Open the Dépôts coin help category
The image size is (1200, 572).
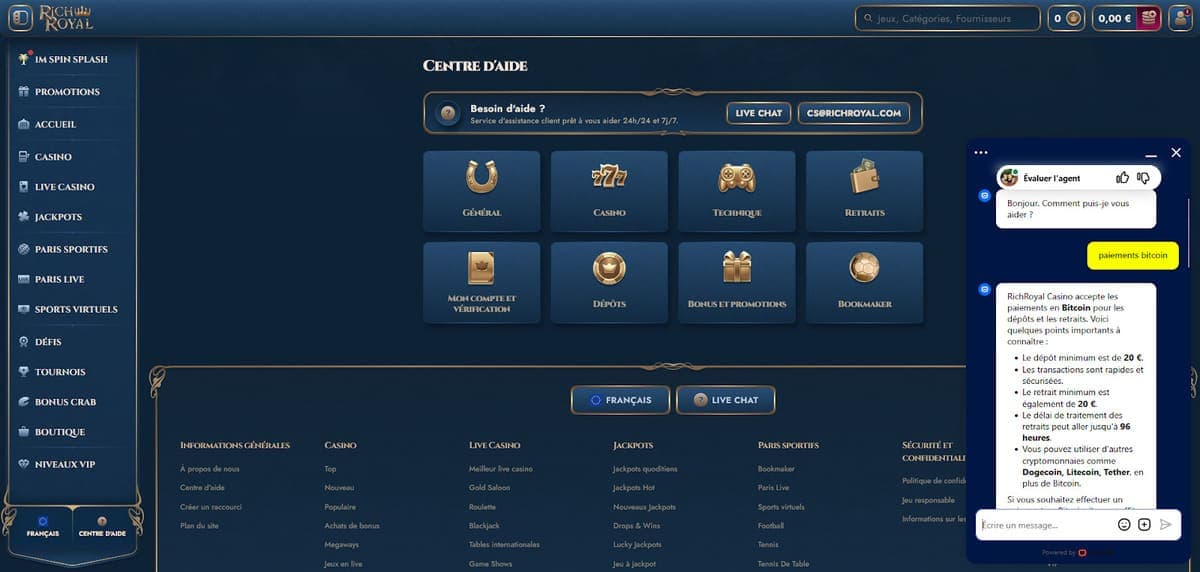click(x=609, y=283)
